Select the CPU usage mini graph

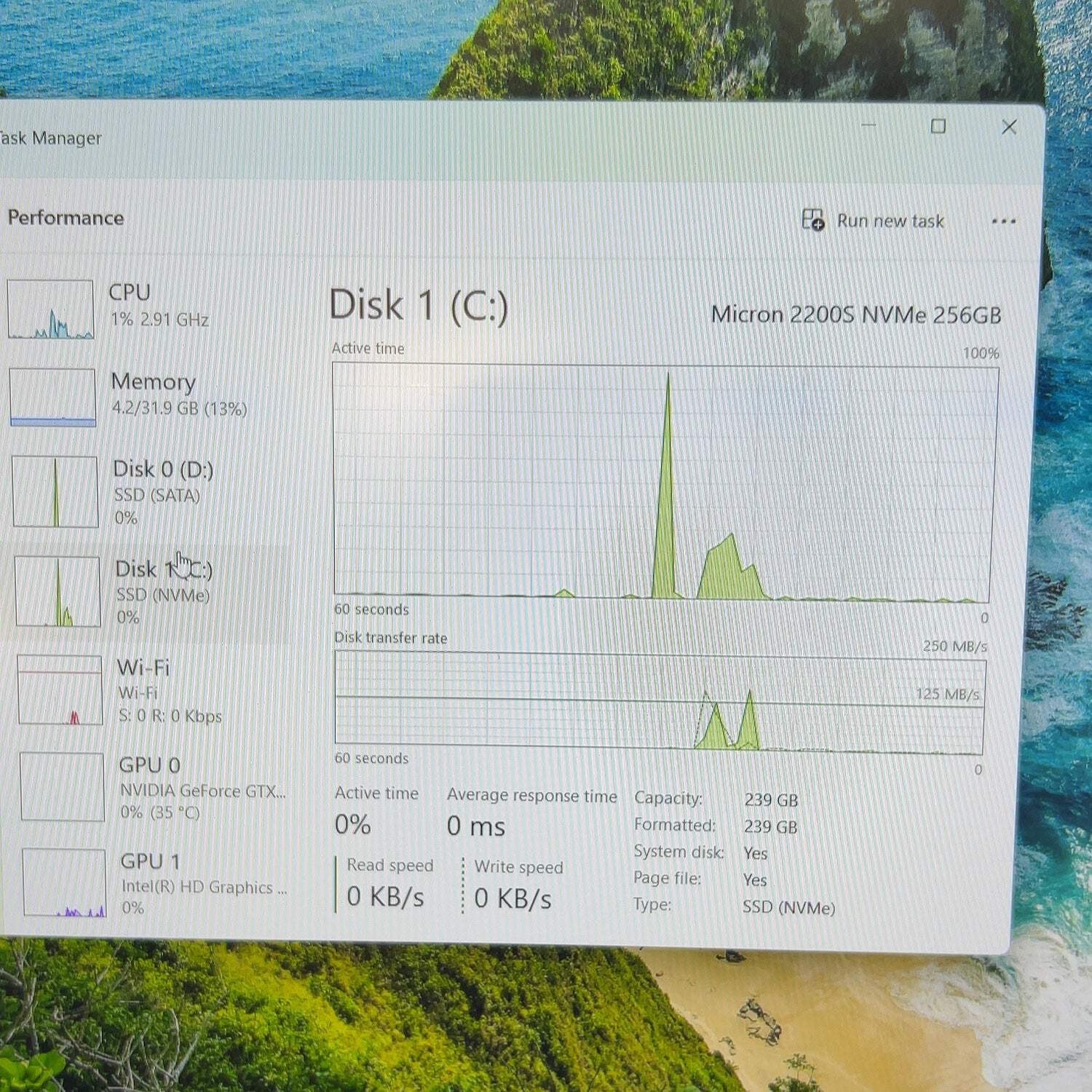tap(50, 309)
